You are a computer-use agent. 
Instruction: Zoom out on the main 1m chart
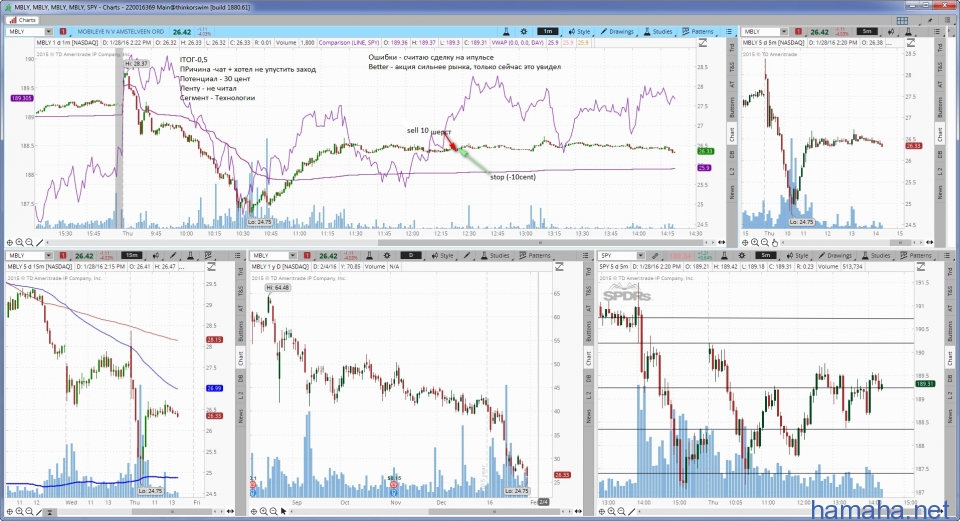pos(29,242)
